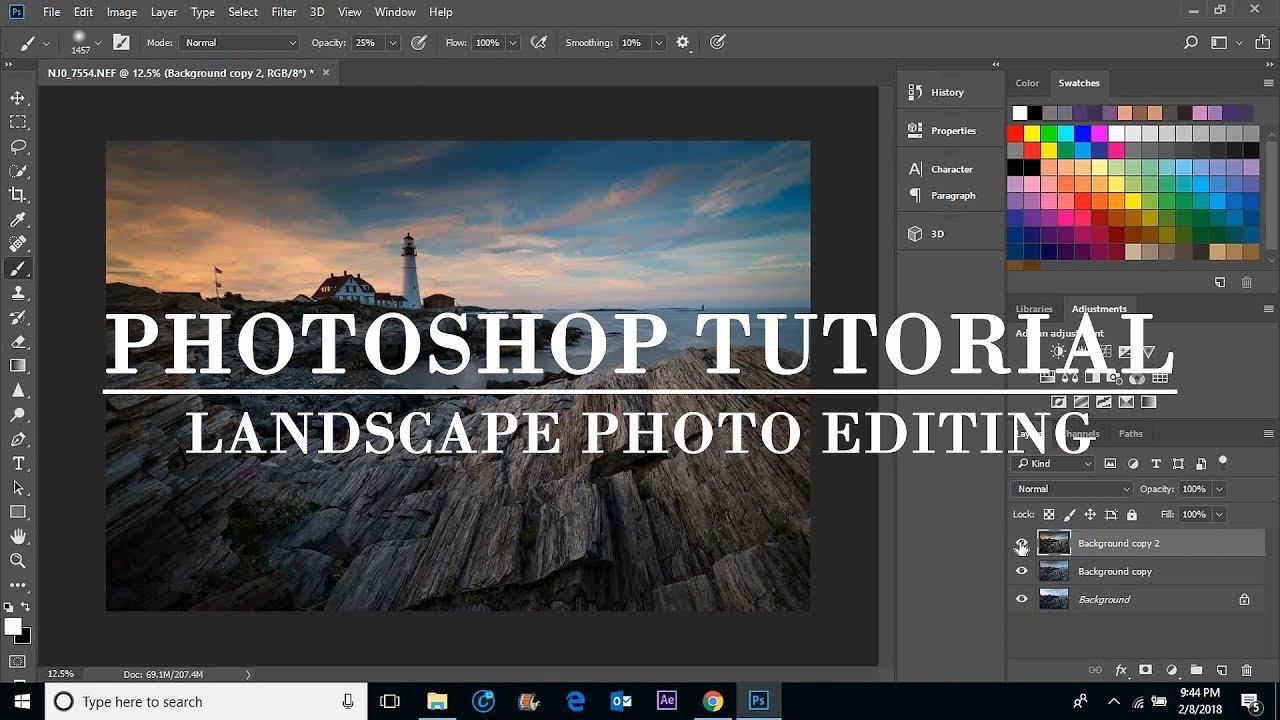Create a new layer with bottom icon
1280x720 pixels.
tap(1221, 670)
